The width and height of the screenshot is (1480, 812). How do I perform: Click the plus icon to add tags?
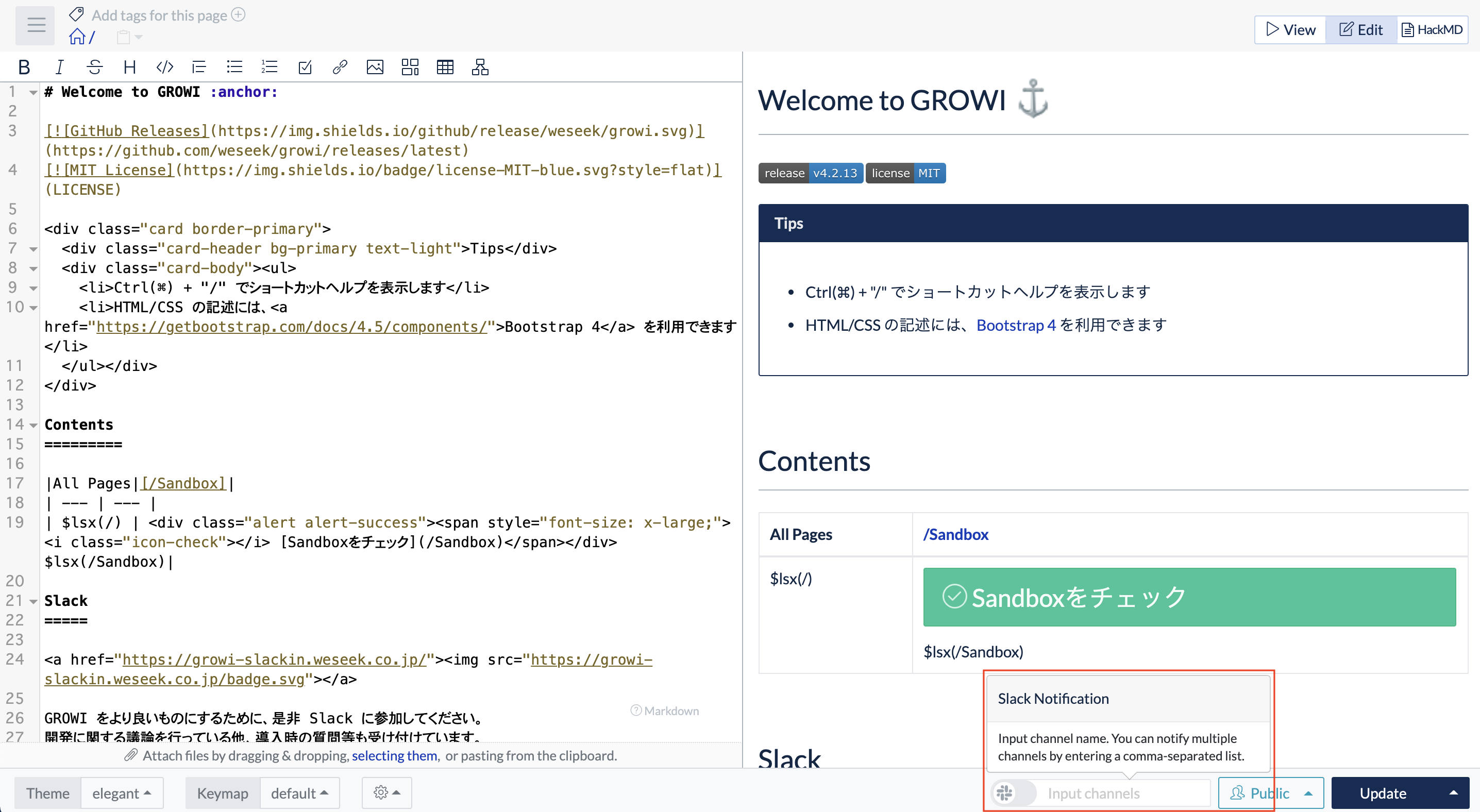(x=239, y=14)
